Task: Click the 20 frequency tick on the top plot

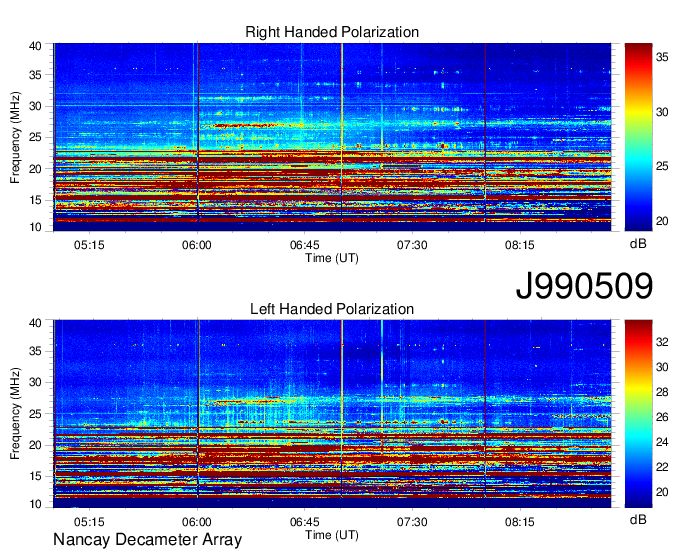Action: click(35, 169)
